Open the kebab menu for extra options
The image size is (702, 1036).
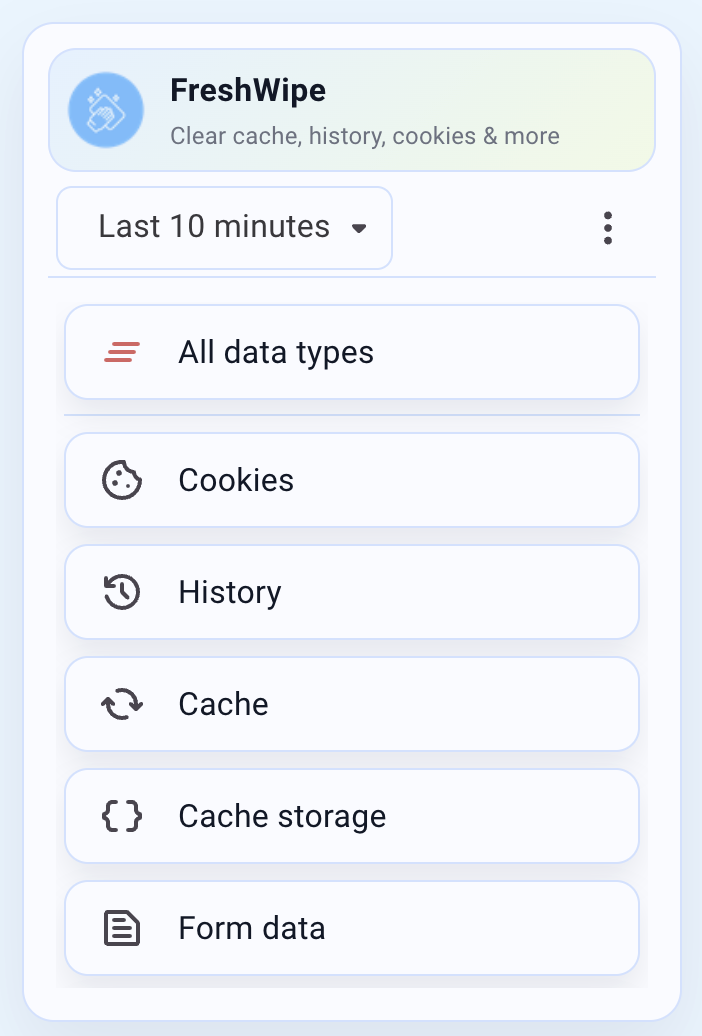pyautogui.click(x=608, y=228)
